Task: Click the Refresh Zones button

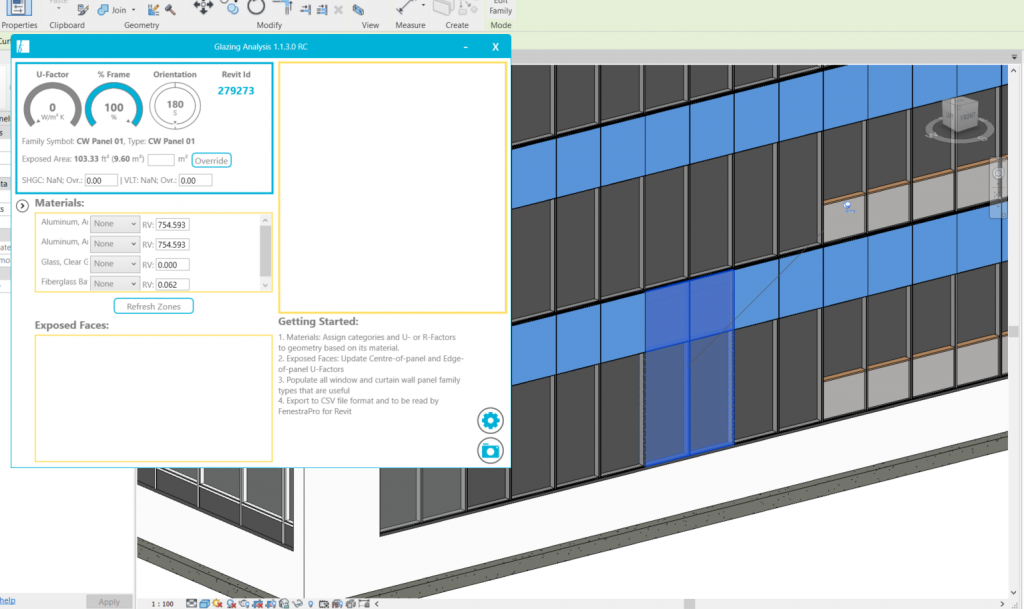Action: pyautogui.click(x=153, y=306)
